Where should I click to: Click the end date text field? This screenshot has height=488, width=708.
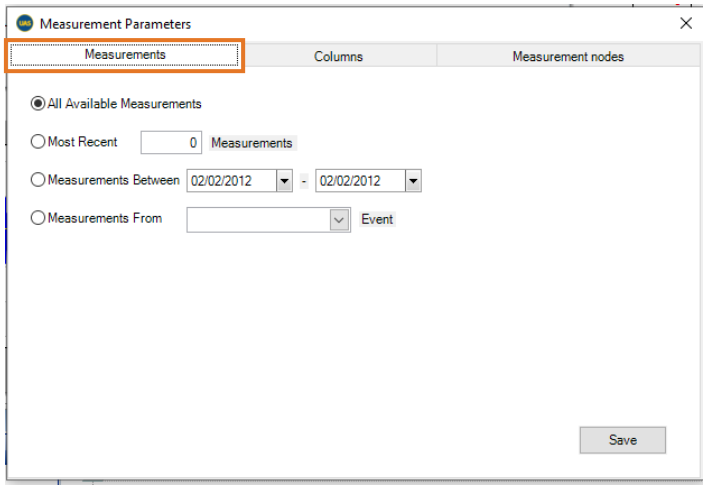click(359, 181)
